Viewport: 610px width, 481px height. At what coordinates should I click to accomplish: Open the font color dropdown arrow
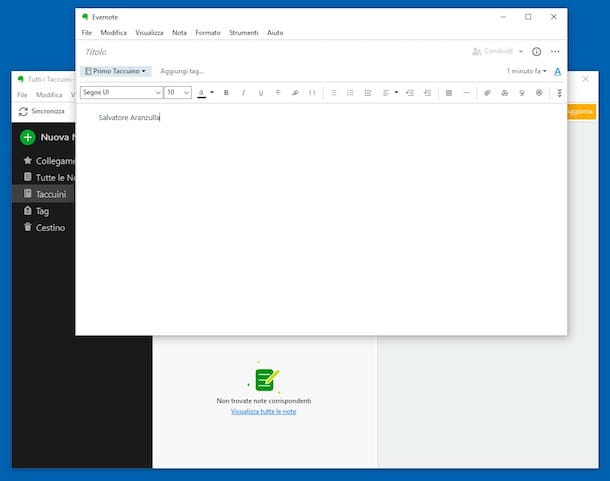click(x=212, y=93)
